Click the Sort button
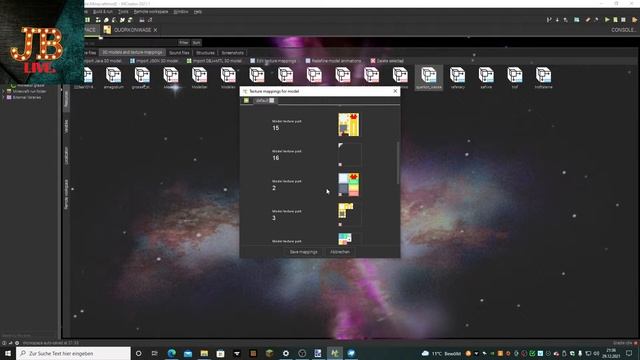Viewport: 640px width, 360px height. pyautogui.click(x=196, y=42)
